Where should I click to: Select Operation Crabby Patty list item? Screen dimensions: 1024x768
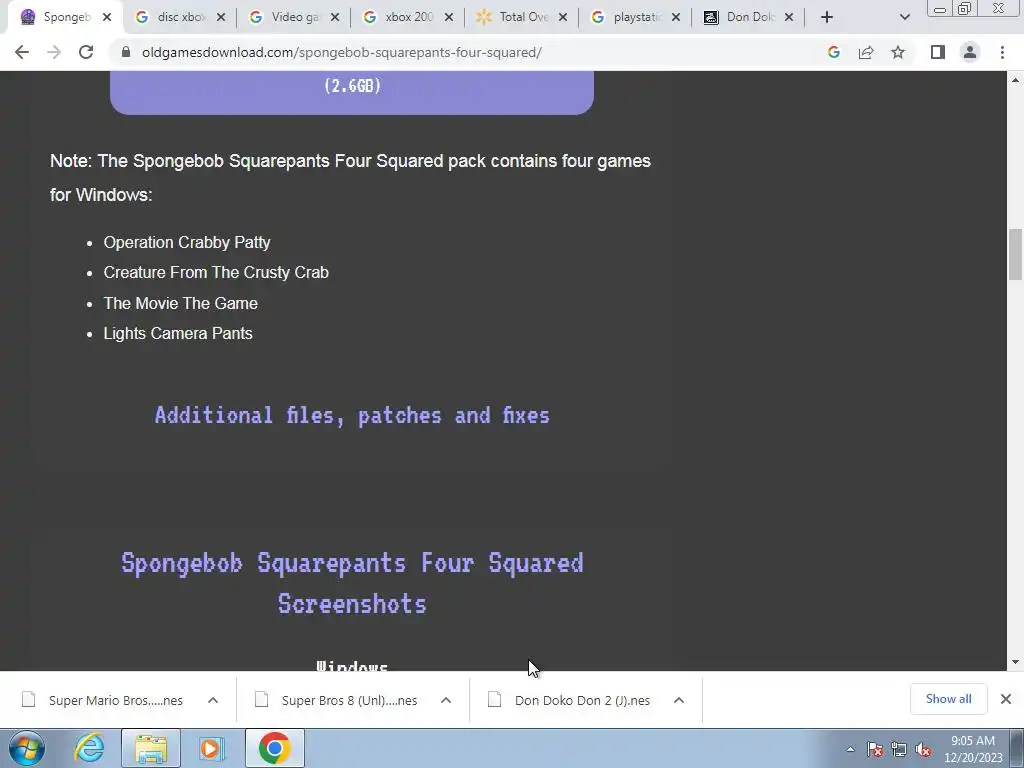tap(187, 242)
